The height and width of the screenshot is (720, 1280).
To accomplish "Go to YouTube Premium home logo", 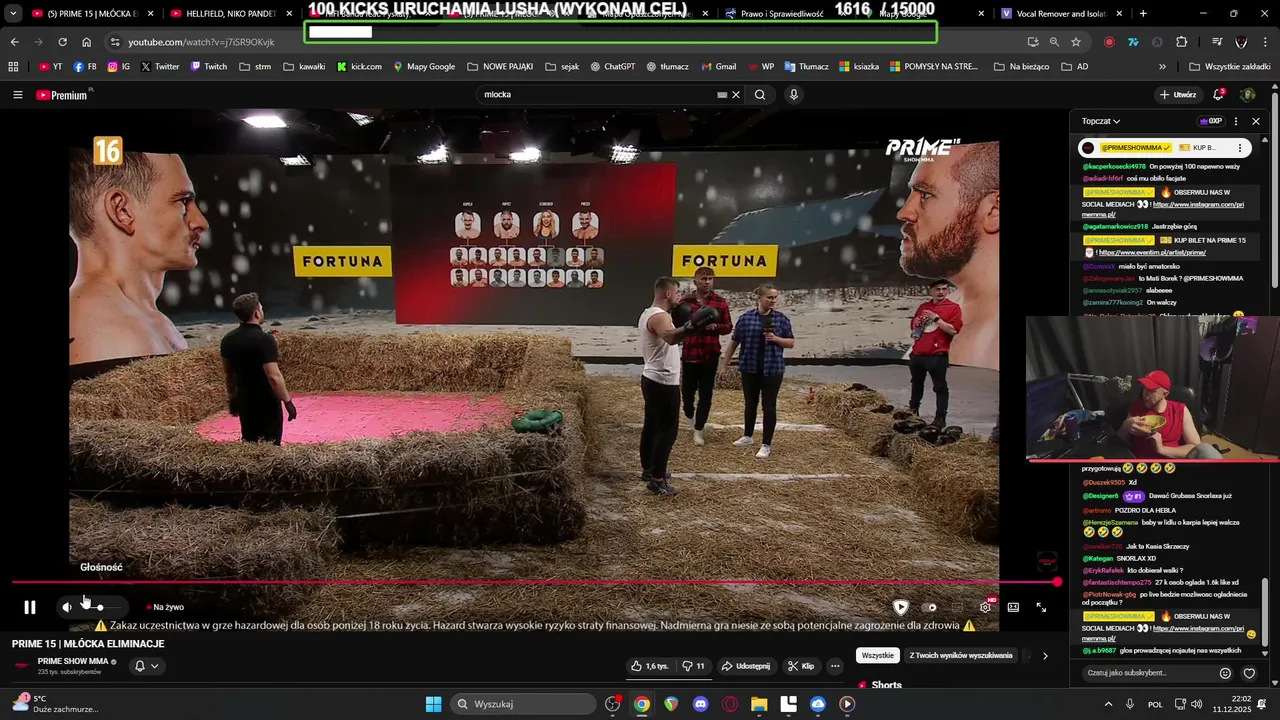I will pos(62,95).
